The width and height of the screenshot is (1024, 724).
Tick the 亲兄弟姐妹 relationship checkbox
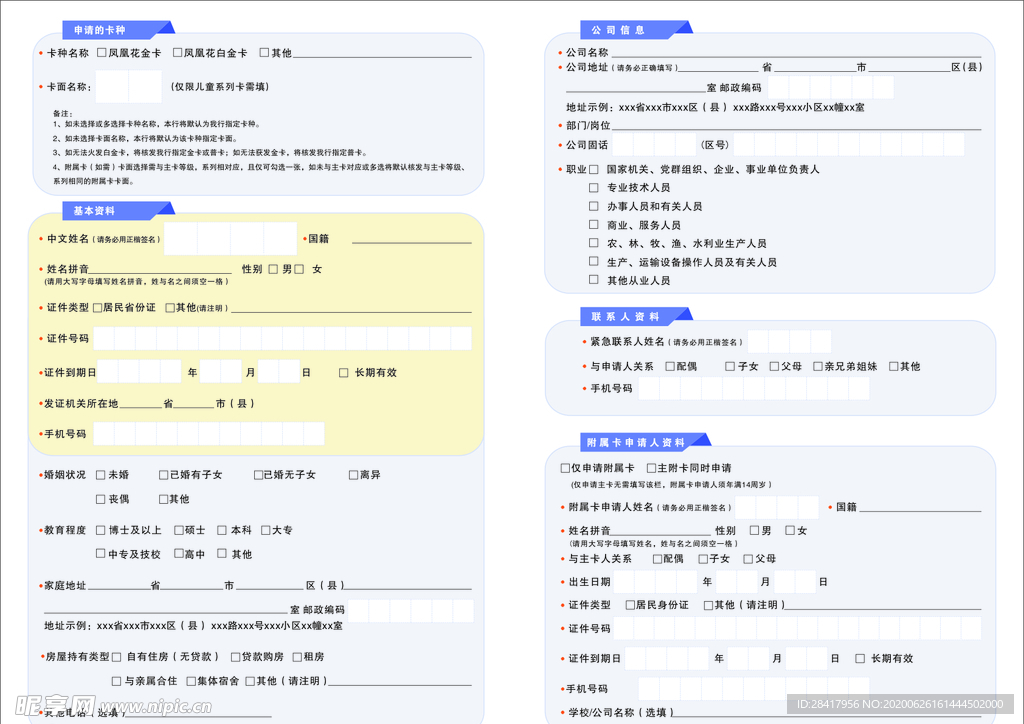[818, 367]
